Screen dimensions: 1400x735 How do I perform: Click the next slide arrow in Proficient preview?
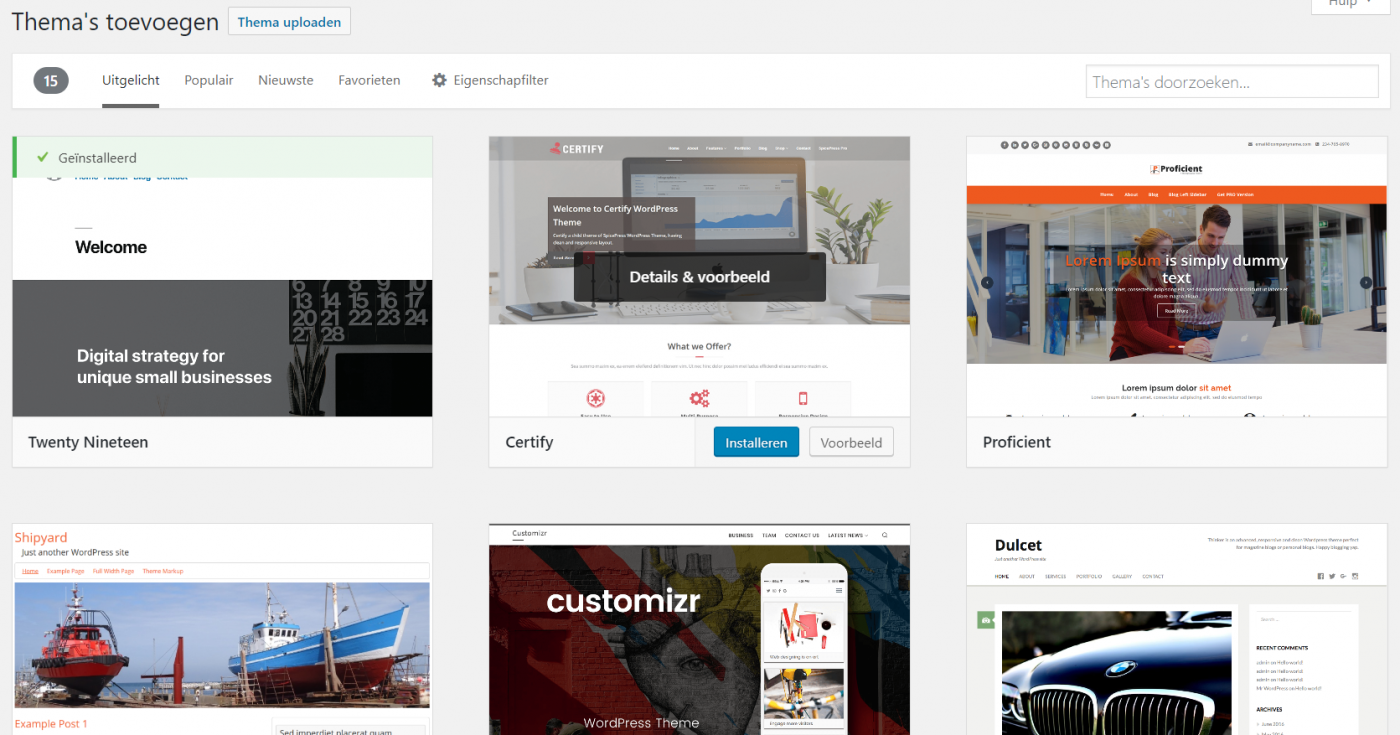click(x=1366, y=283)
